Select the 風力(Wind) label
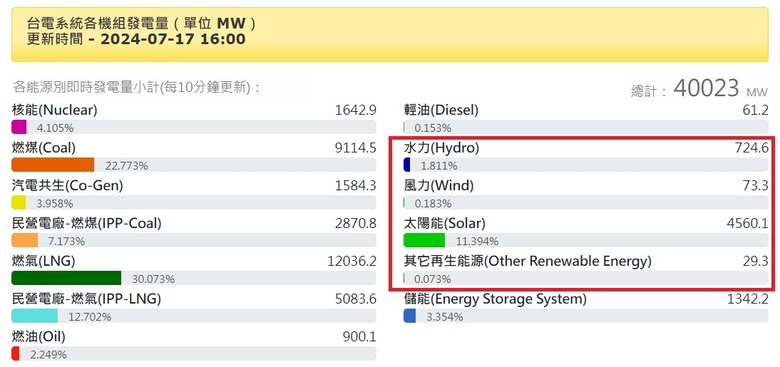Image resolution: width=780 pixels, height=367 pixels. [x=439, y=185]
